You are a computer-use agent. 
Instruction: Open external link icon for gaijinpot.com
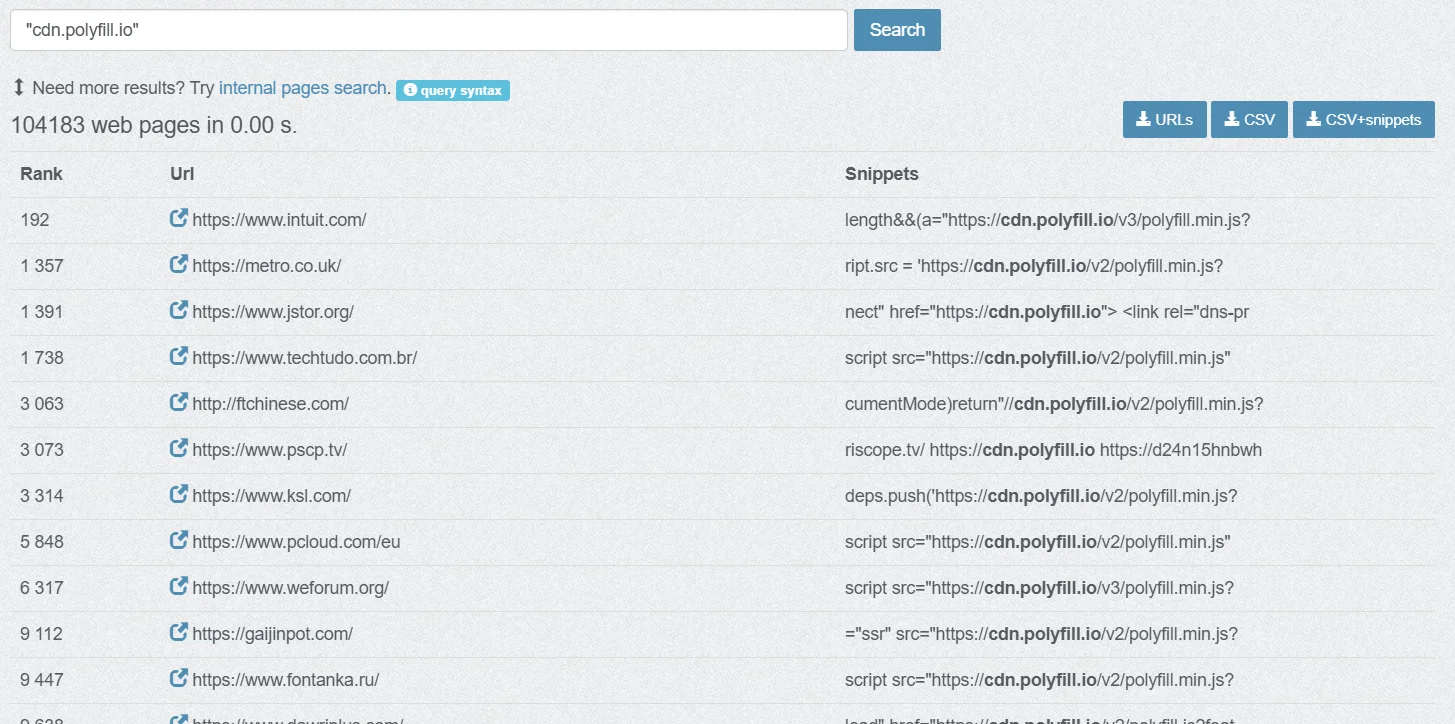point(179,632)
